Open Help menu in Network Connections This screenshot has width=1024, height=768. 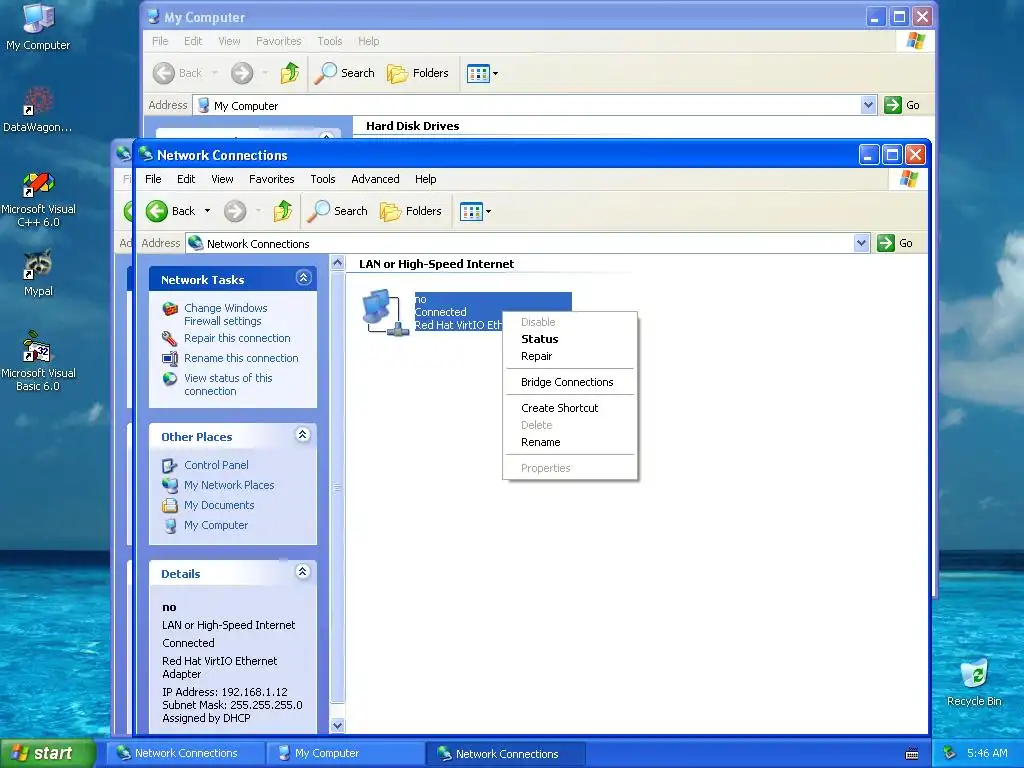(425, 179)
